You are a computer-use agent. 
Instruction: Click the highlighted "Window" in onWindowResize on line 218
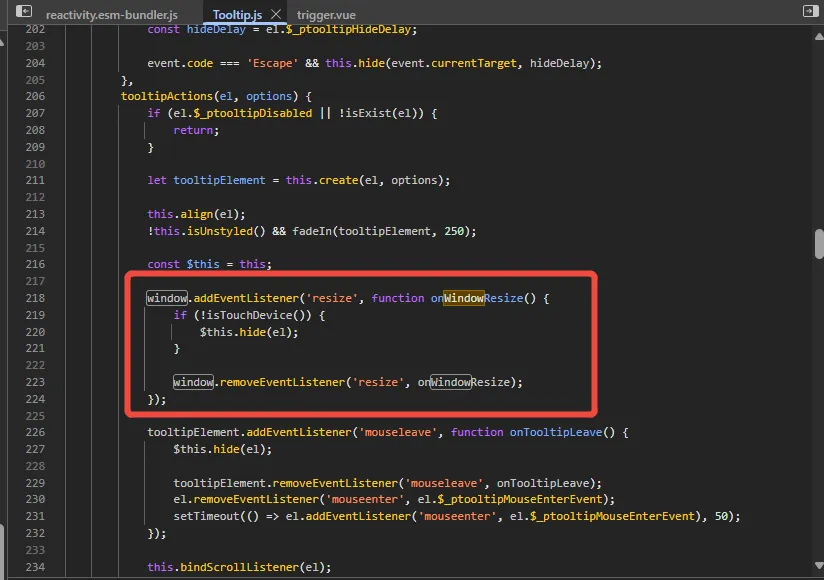tap(464, 298)
